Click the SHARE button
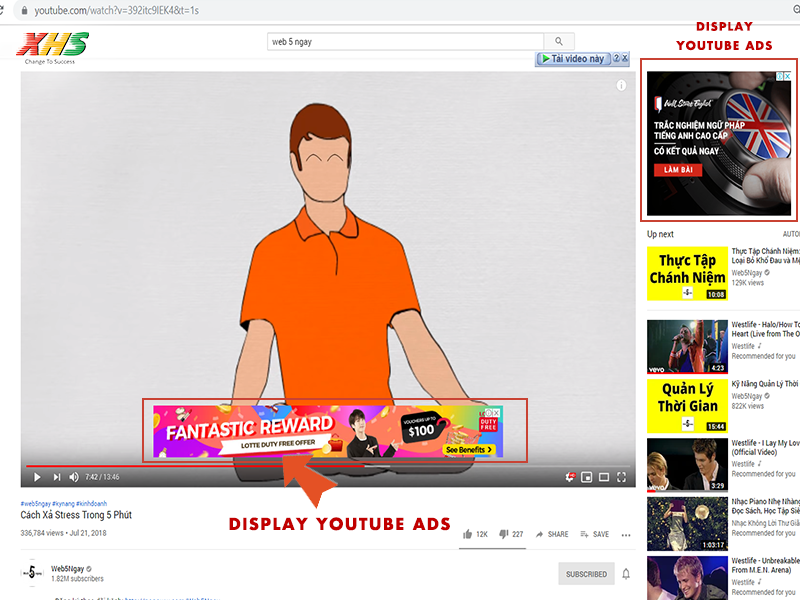Viewport: 800px width, 600px height. click(552, 534)
